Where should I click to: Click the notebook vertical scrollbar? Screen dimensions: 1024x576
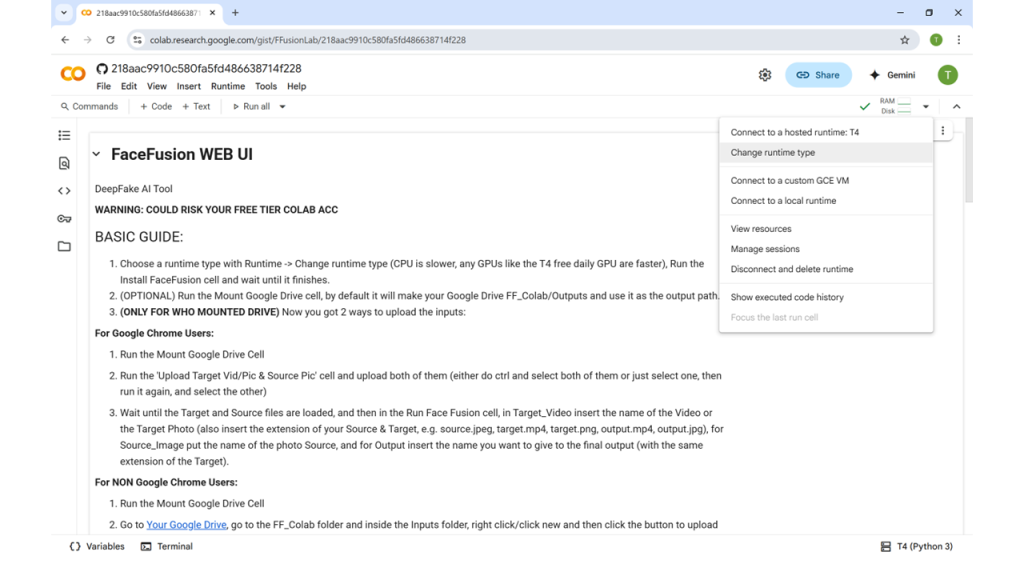(968, 160)
